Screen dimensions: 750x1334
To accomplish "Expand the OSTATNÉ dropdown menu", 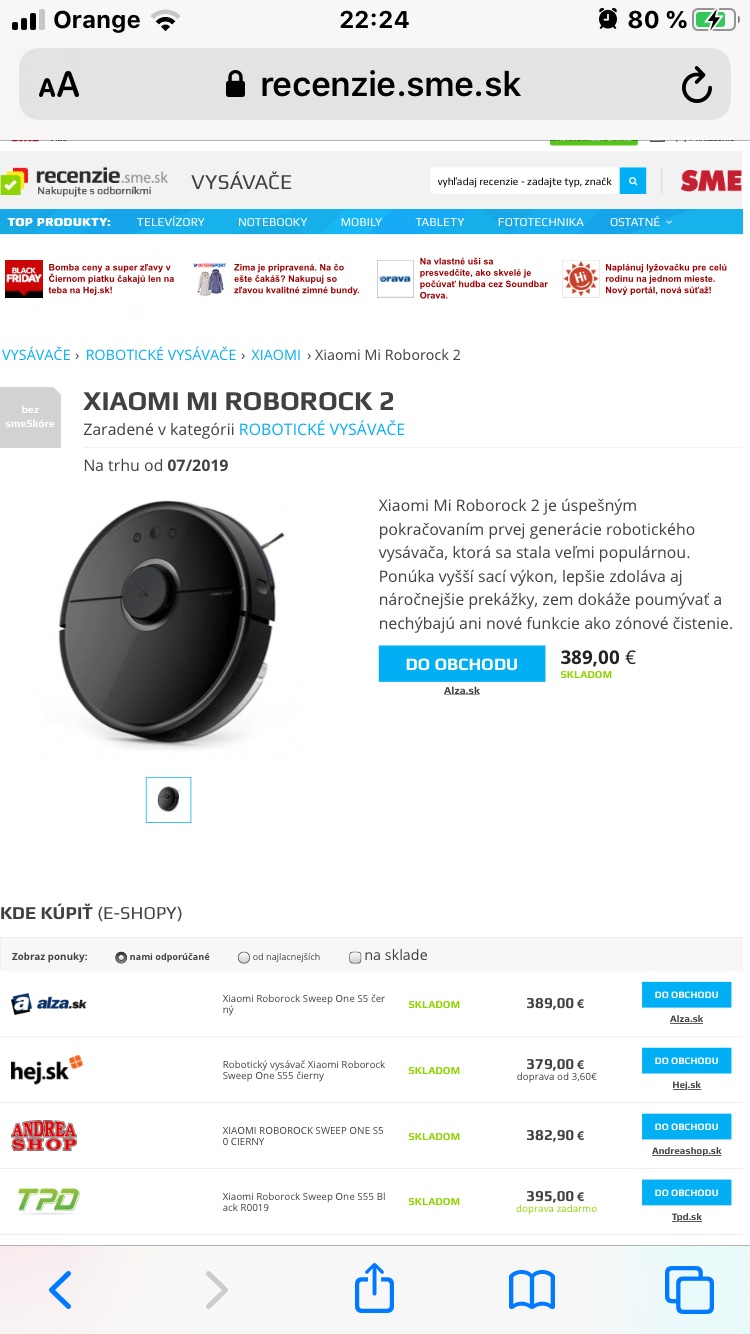I will pos(641,222).
